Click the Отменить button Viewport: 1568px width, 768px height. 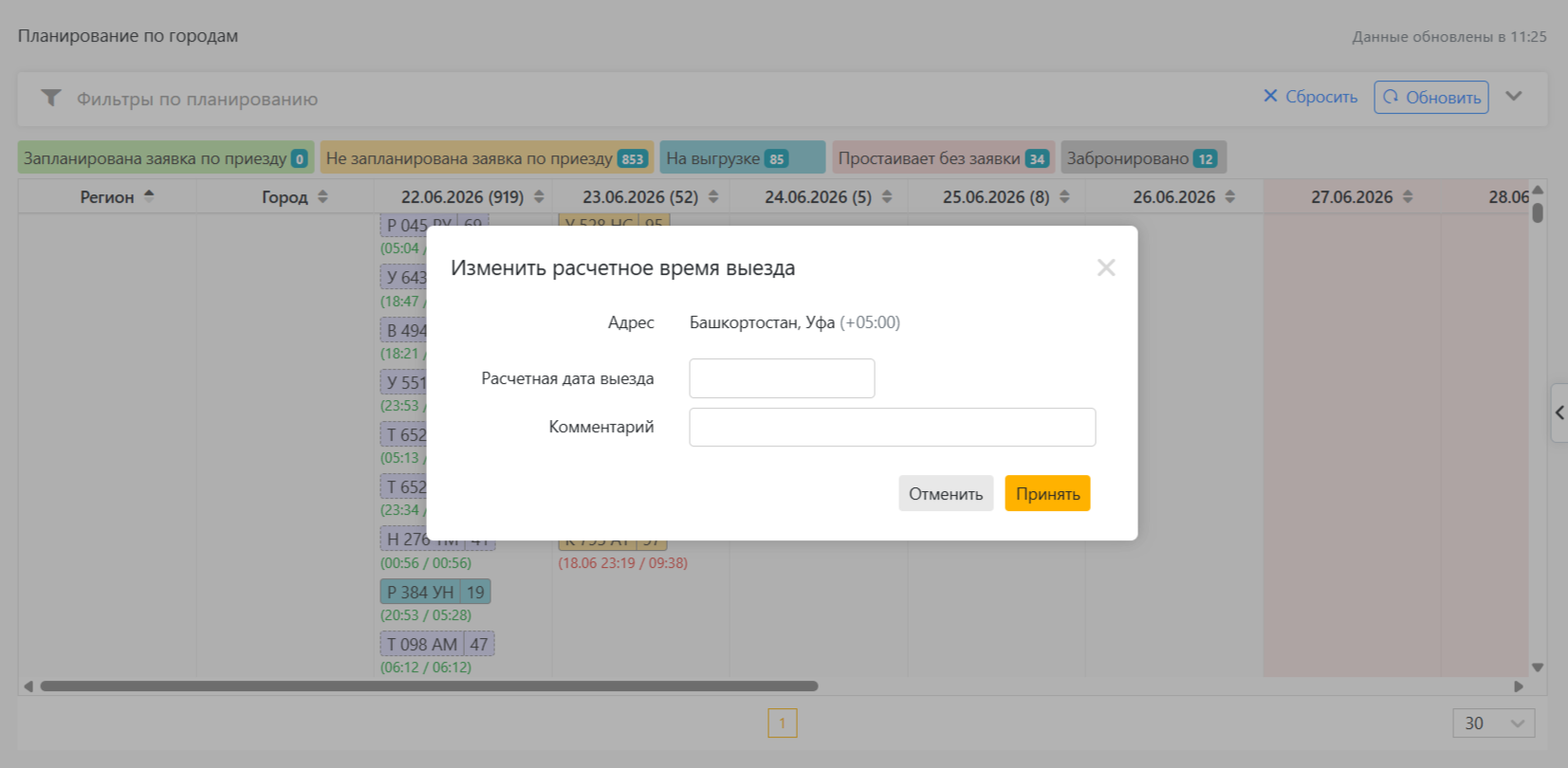tap(946, 493)
